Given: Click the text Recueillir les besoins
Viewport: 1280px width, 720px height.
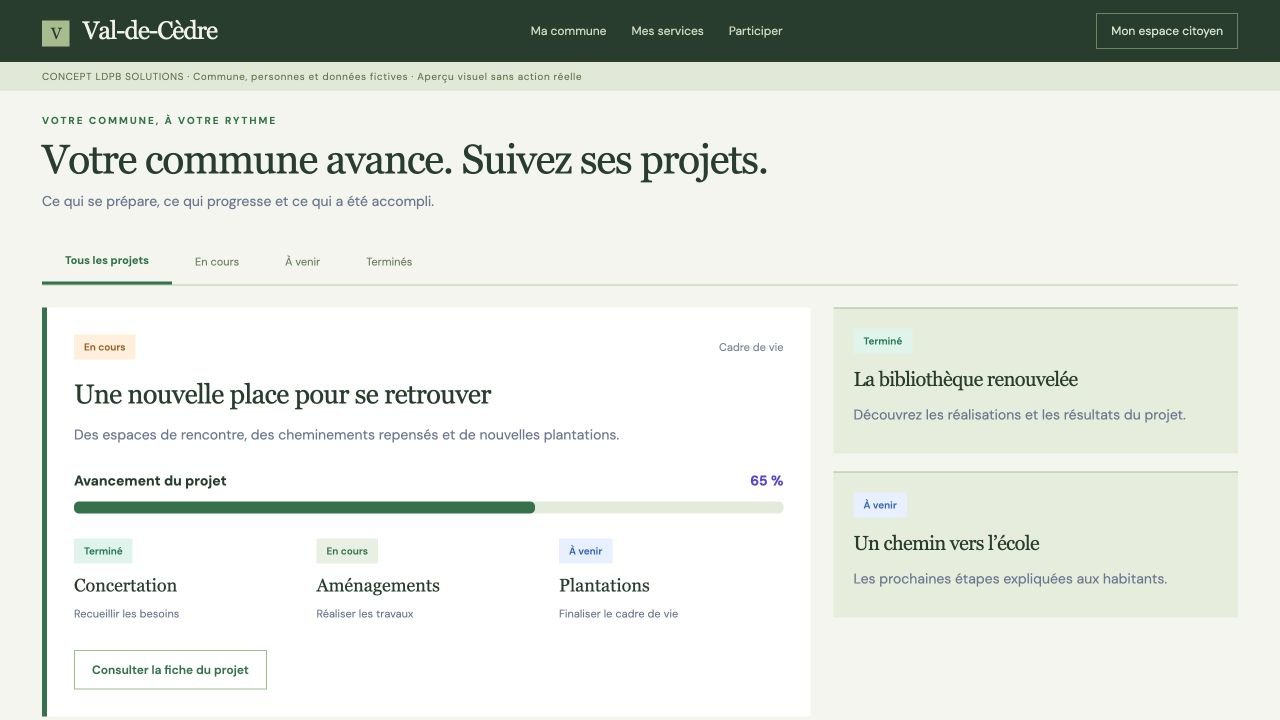Looking at the screenshot, I should click(127, 614).
